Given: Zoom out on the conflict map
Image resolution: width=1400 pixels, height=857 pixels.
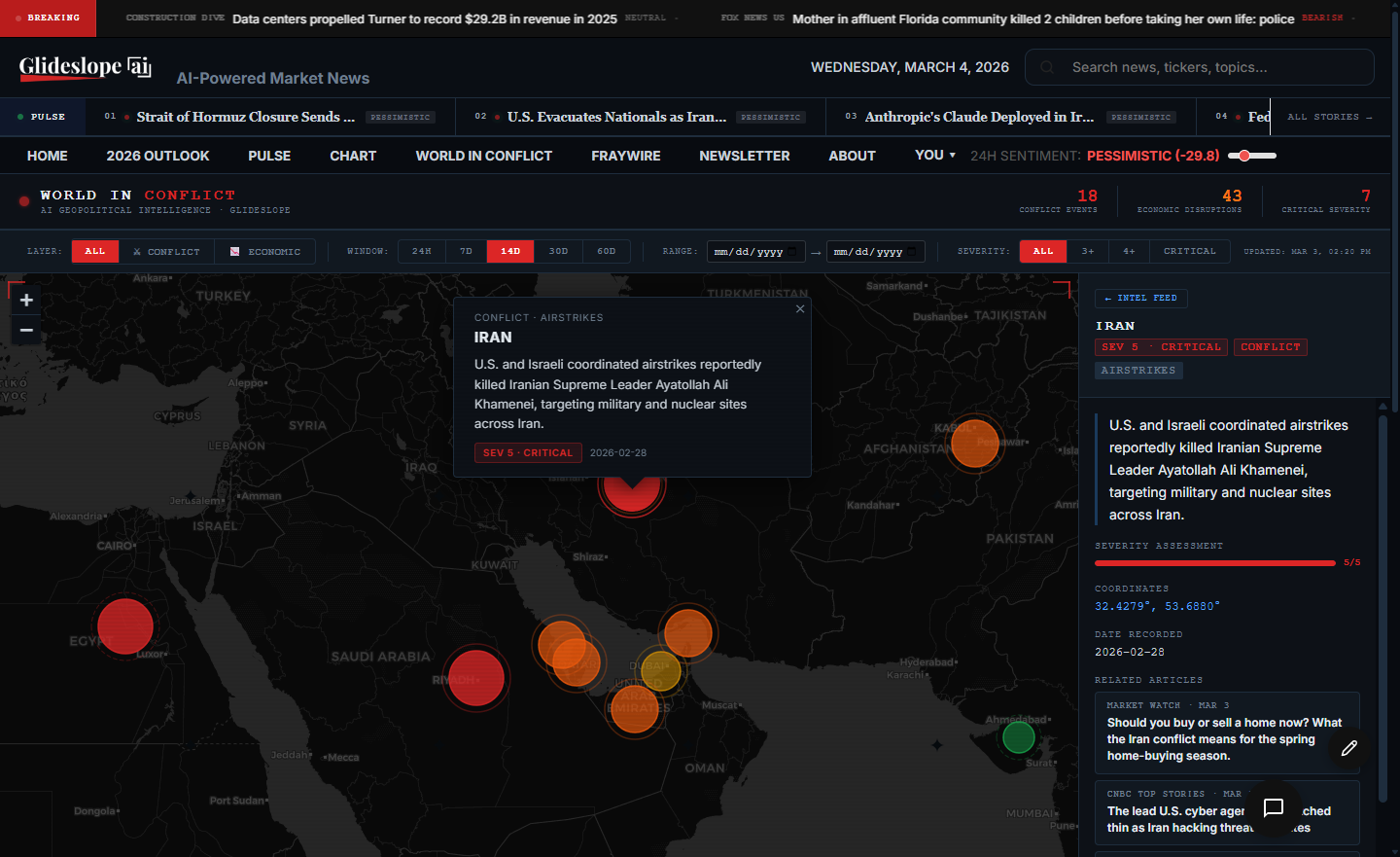Looking at the screenshot, I should (x=26, y=331).
